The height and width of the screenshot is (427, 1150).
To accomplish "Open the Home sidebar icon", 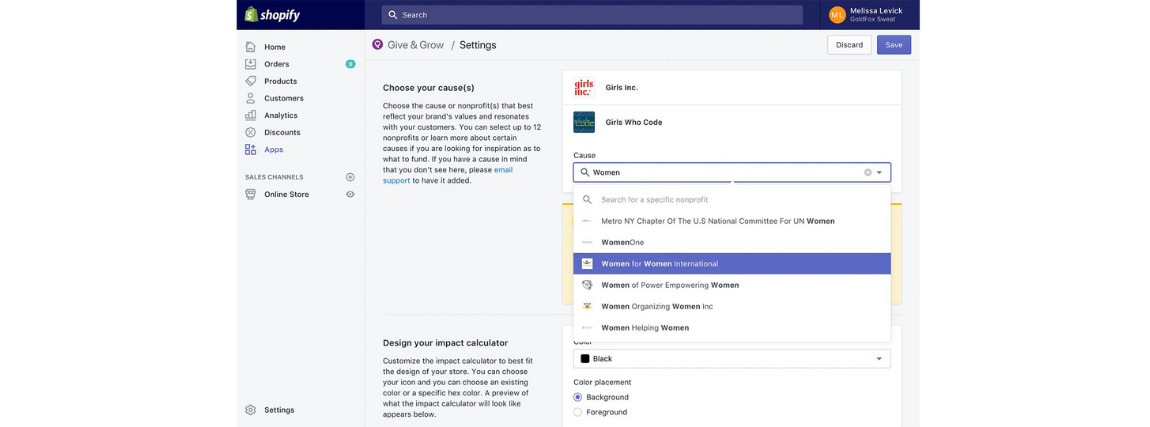I will 251,47.
